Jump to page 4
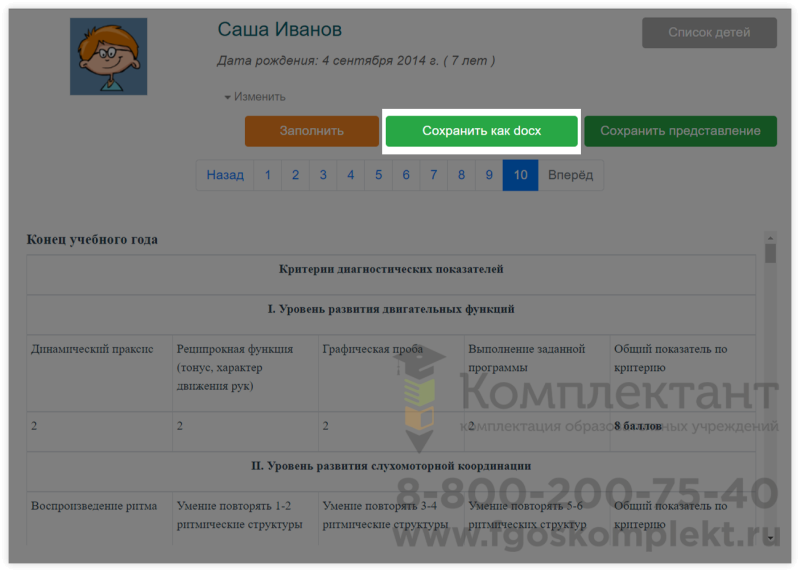This screenshot has height=572, width=800. [x=350, y=175]
